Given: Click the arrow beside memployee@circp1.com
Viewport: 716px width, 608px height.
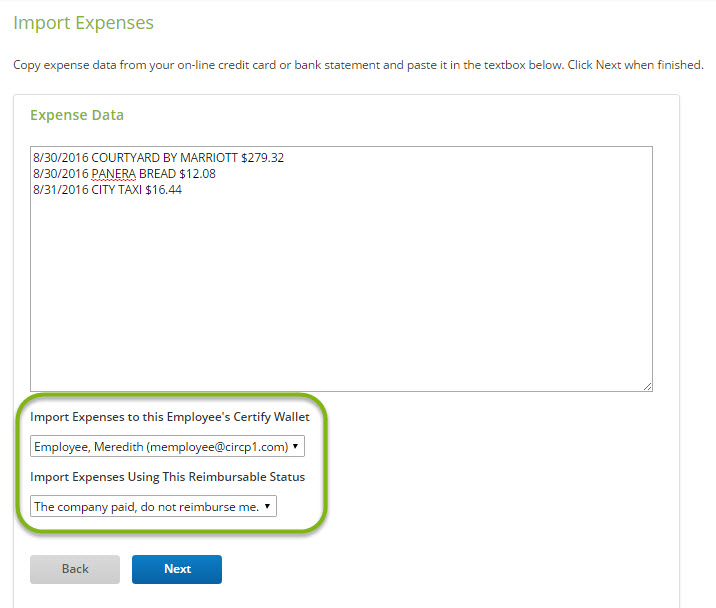Looking at the screenshot, I should [x=295, y=446].
